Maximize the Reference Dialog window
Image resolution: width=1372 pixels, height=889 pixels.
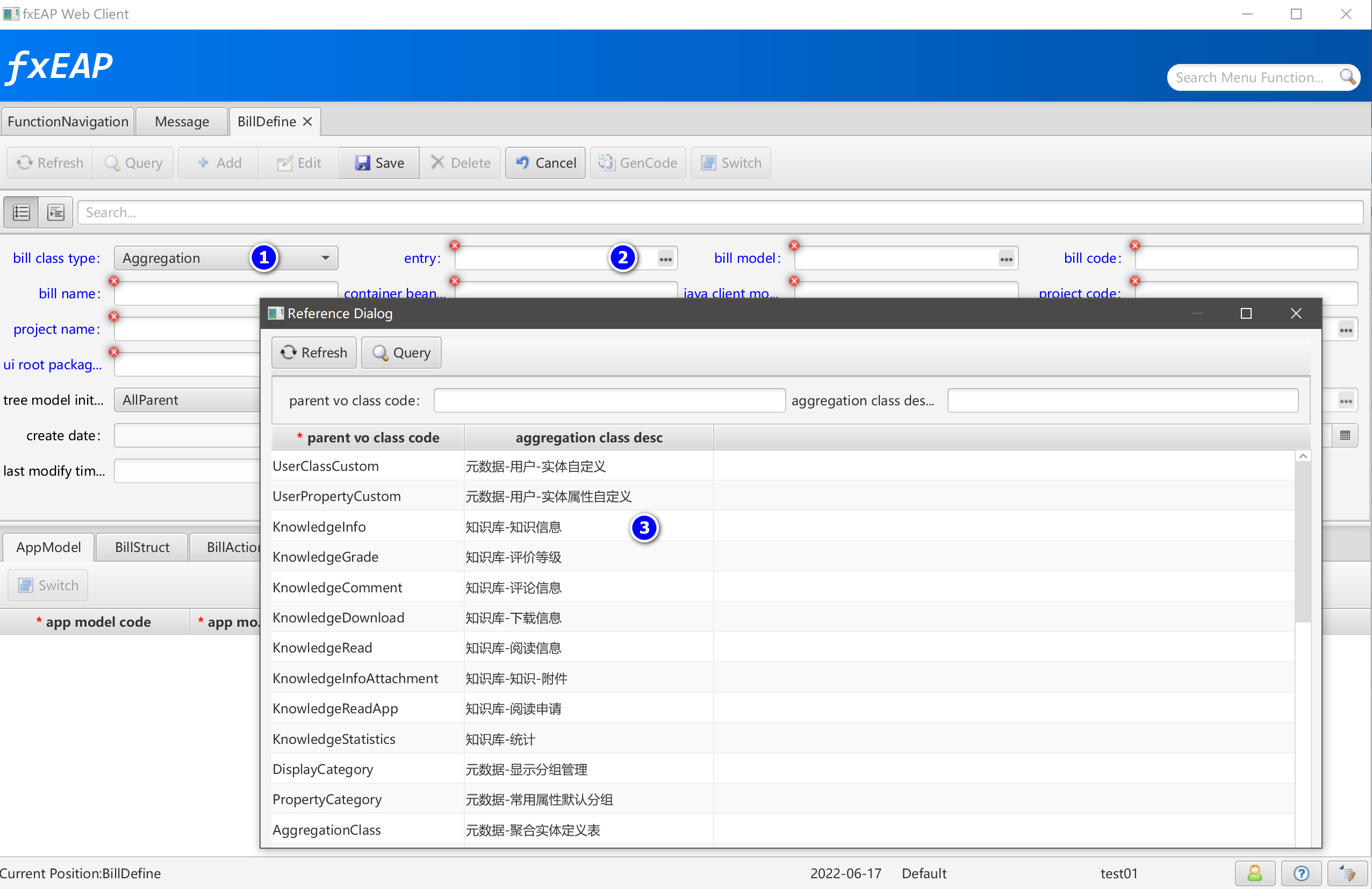click(x=1246, y=314)
